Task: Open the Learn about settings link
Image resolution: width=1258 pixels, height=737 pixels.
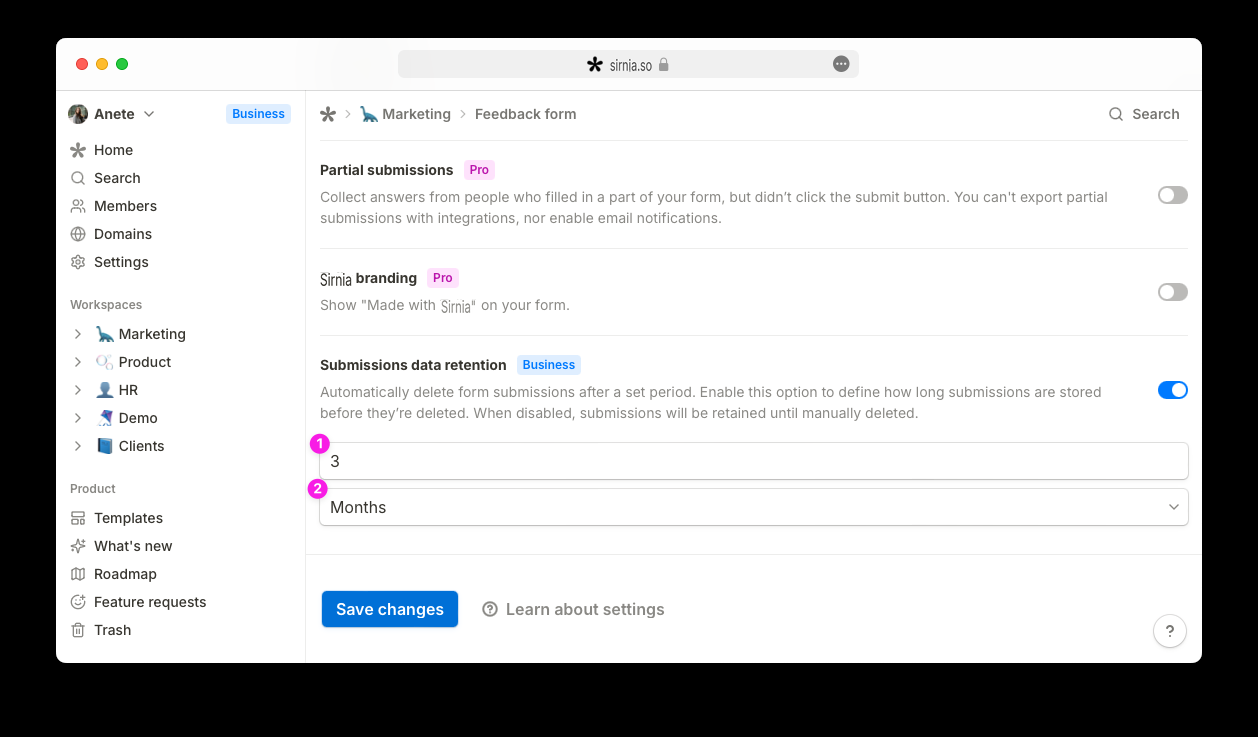Action: pyautogui.click(x=573, y=609)
